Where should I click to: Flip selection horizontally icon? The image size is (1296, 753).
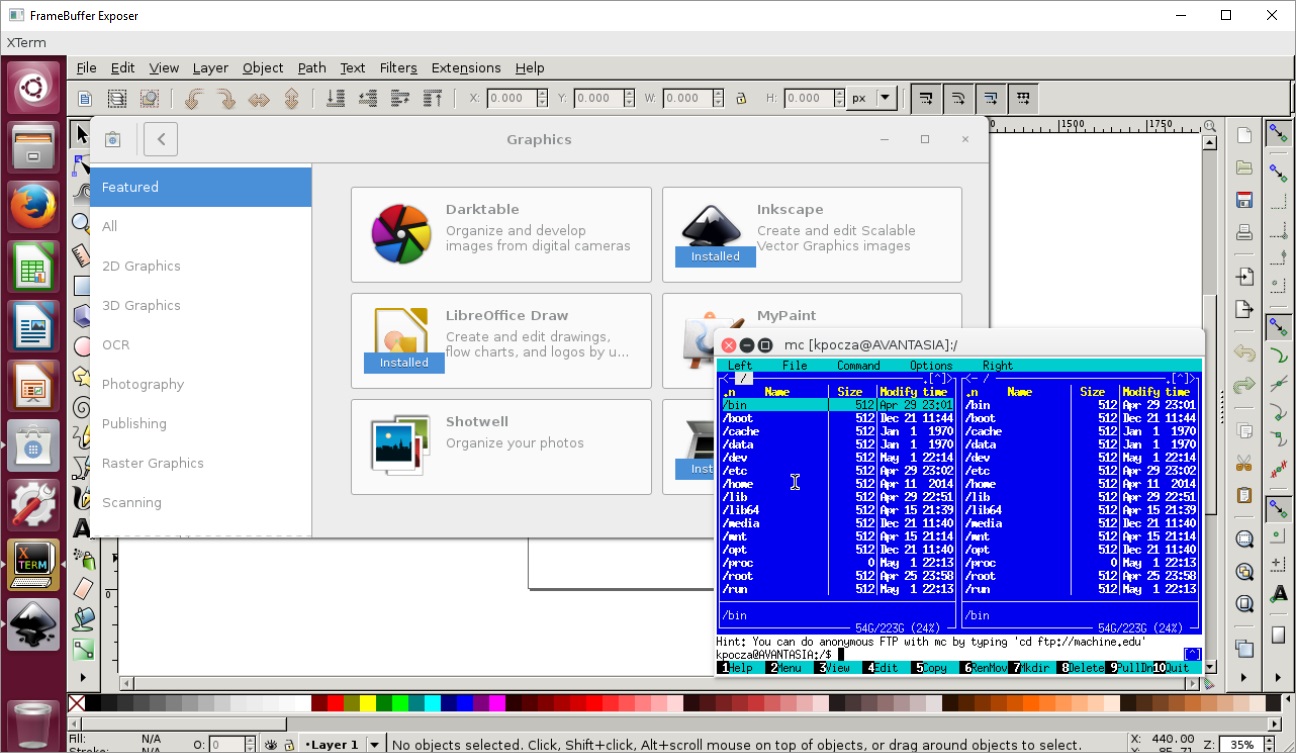(x=259, y=98)
